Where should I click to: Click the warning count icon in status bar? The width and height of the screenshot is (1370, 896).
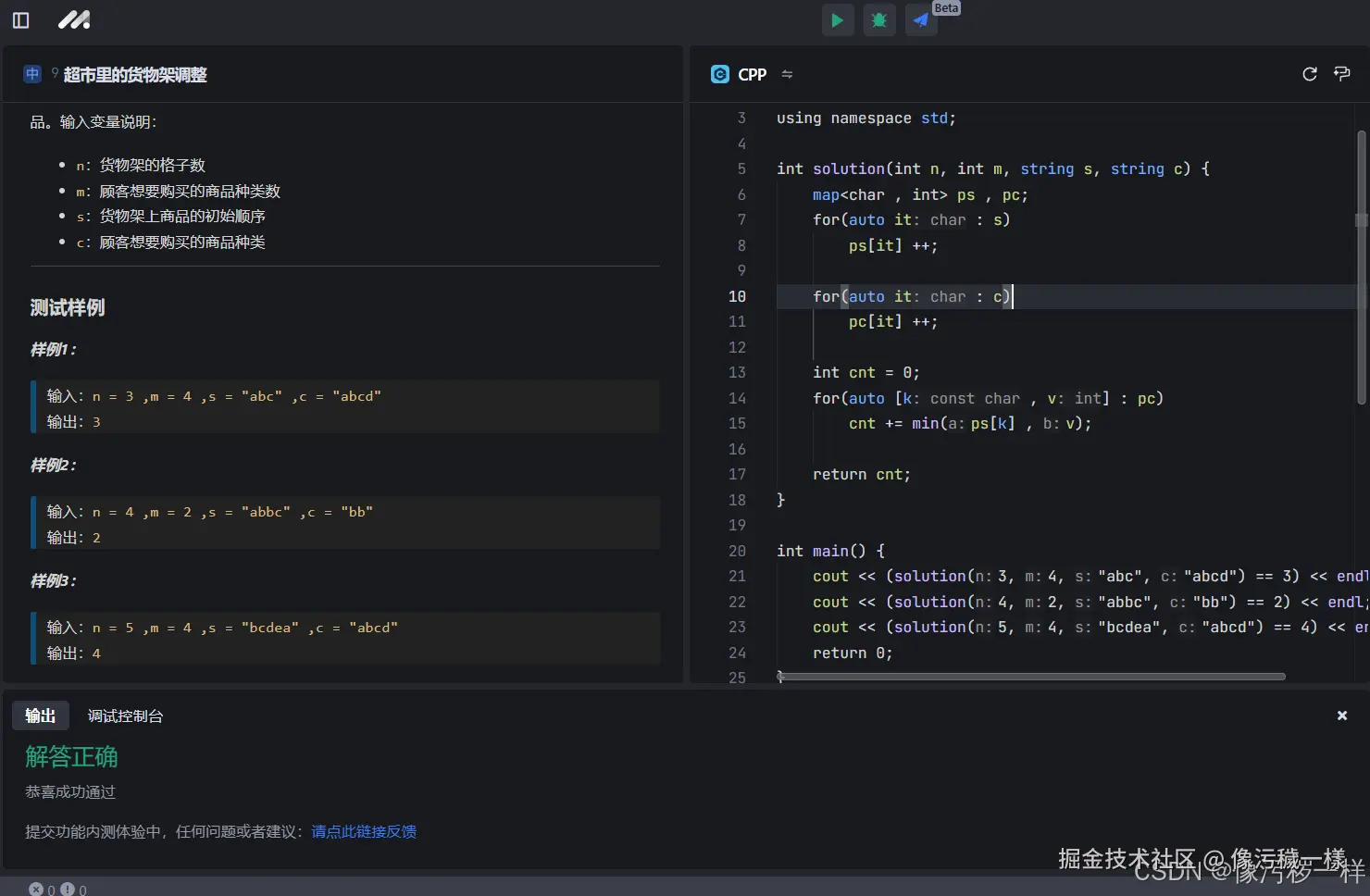[x=68, y=889]
